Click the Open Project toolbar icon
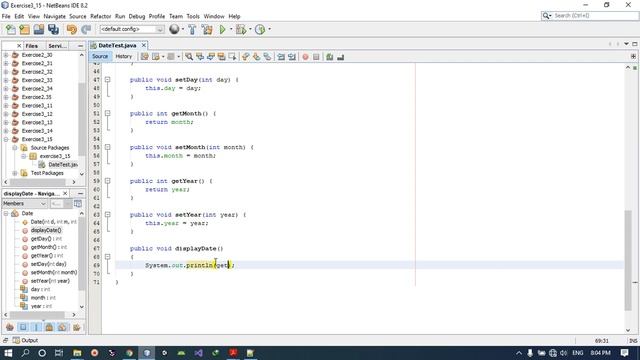This screenshot has height=360, width=640. (39, 29)
